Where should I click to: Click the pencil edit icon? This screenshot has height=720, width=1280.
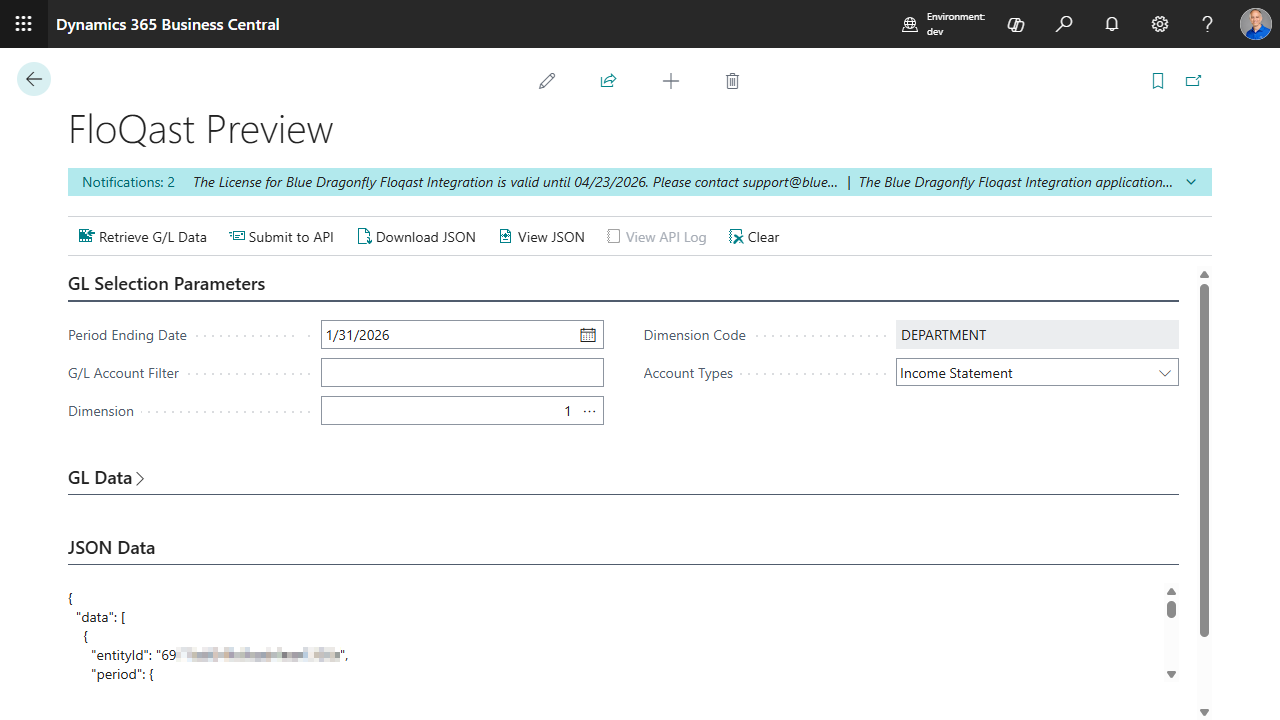[x=547, y=81]
